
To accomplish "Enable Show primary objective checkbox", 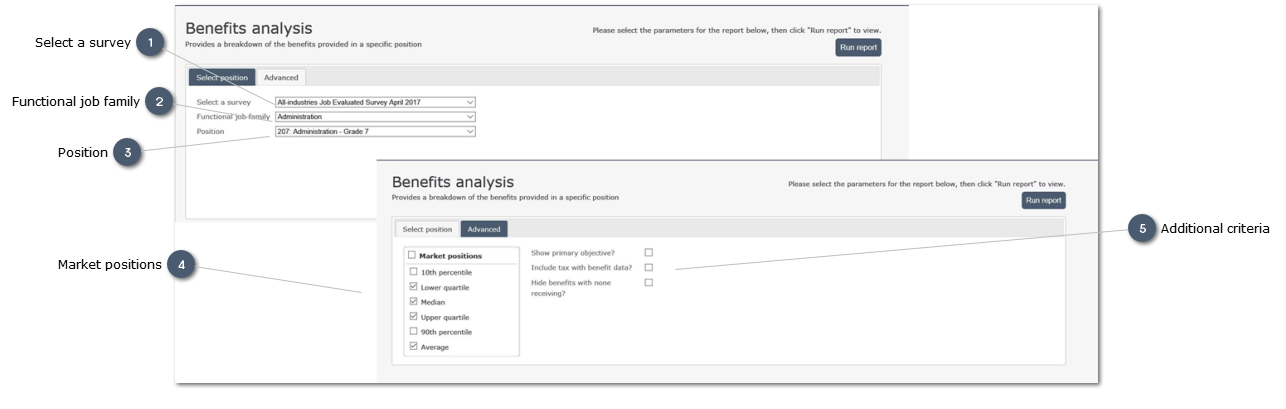I will [648, 253].
